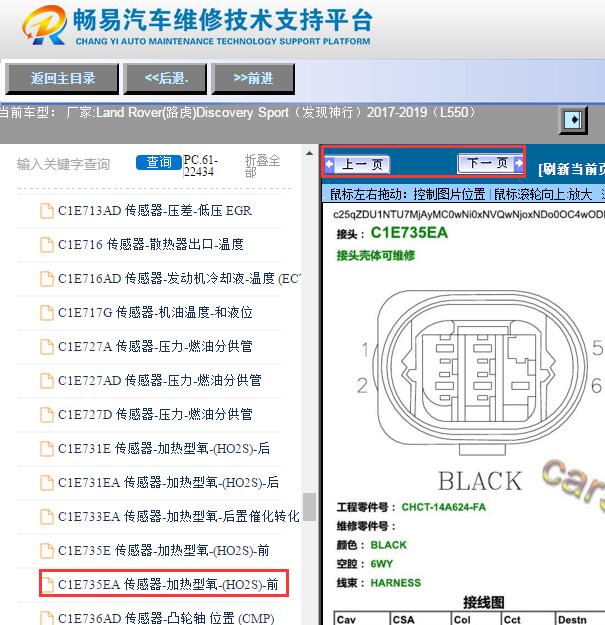This screenshot has height=625, width=605.
Task: Click the cavity value 6WY
Action: 381,564
